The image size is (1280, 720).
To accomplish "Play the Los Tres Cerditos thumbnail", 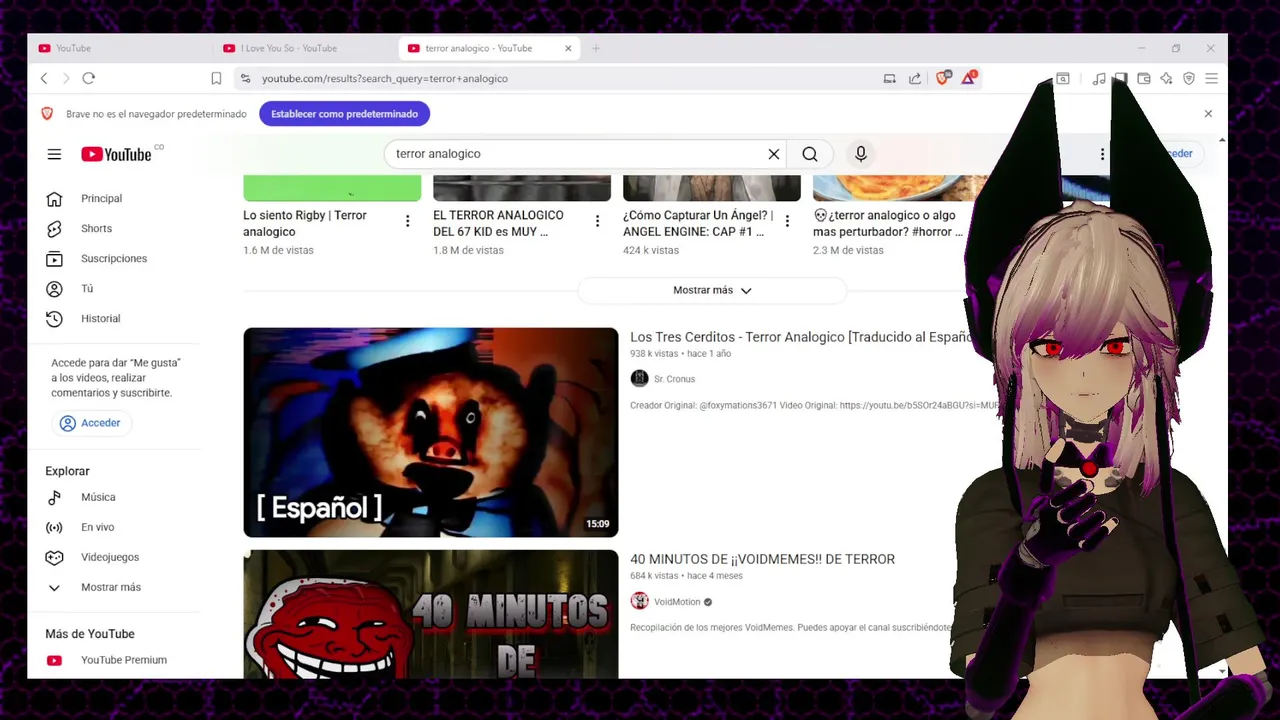I will (x=431, y=432).
